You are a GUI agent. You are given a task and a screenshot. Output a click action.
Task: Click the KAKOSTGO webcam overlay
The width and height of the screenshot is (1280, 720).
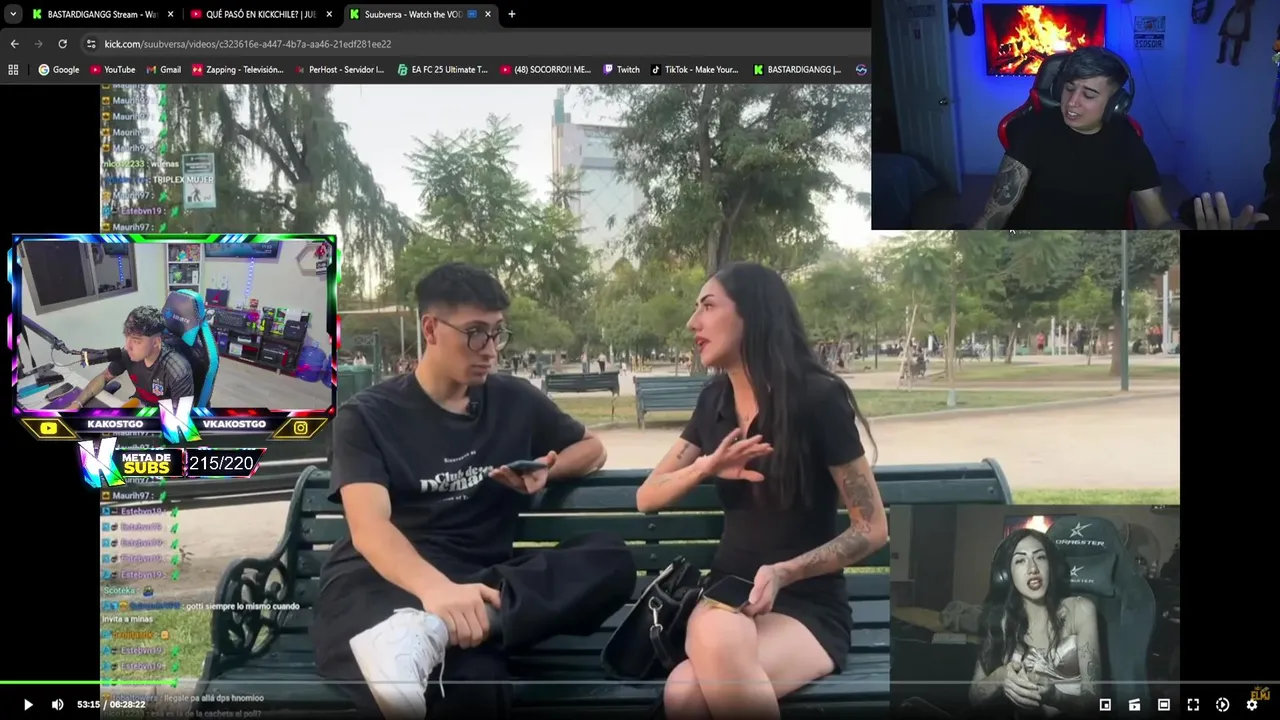[x=174, y=326]
